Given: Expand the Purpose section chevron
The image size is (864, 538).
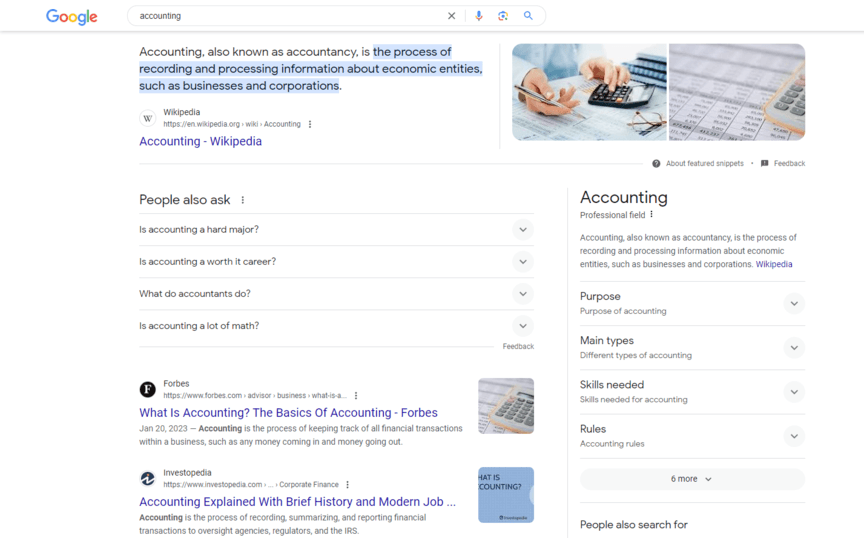Looking at the screenshot, I should coord(794,304).
